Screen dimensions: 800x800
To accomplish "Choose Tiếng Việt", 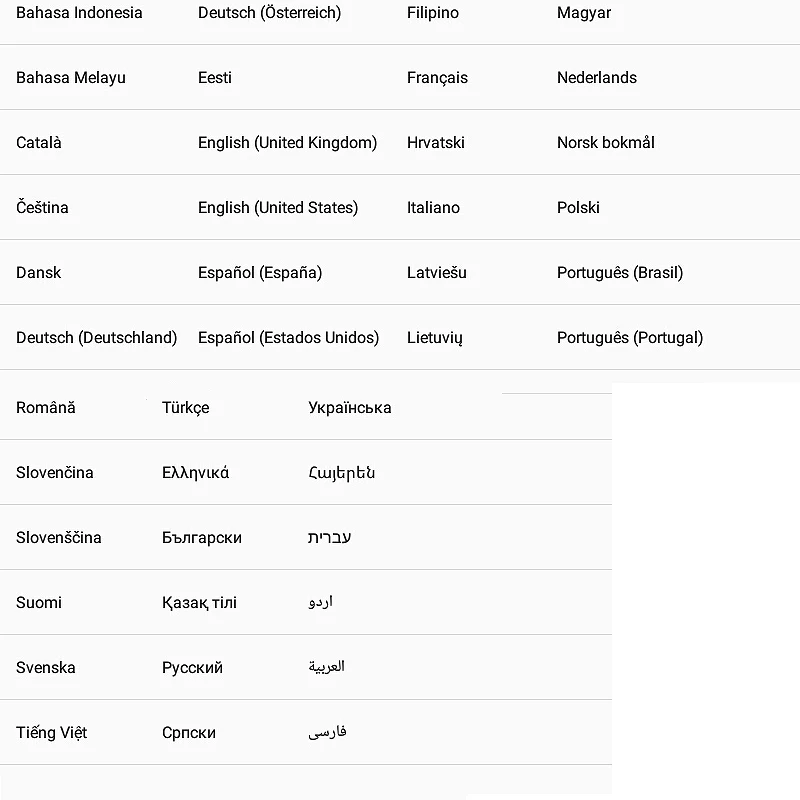I will pyautogui.click(x=51, y=733).
